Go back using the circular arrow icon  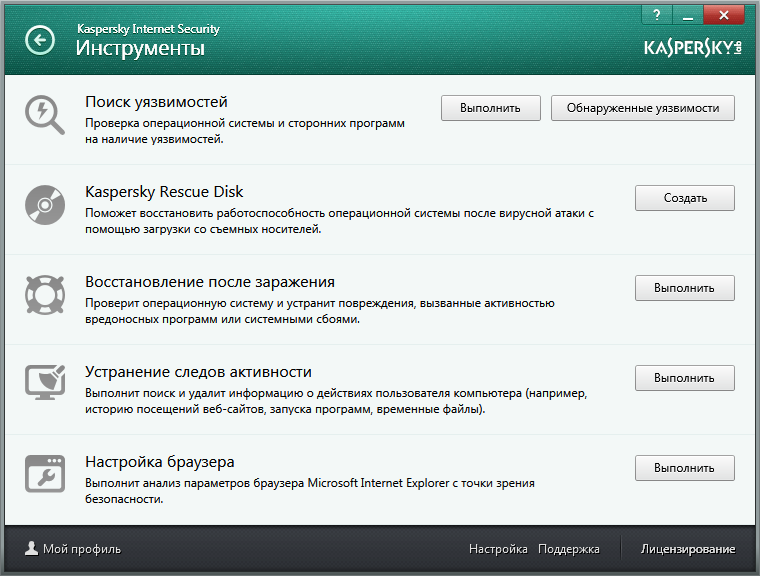click(40, 40)
